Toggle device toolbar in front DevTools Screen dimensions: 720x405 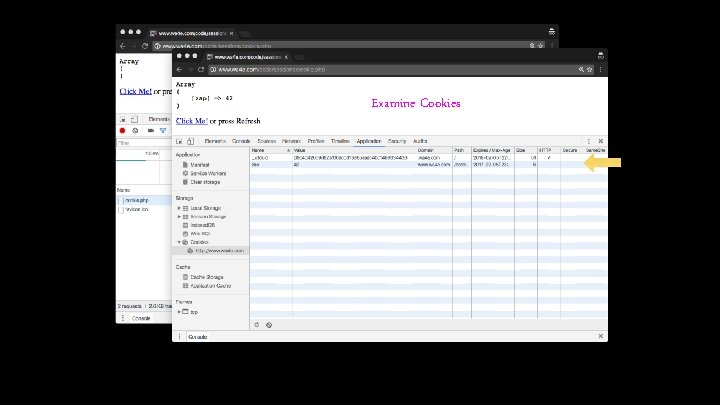coord(190,141)
